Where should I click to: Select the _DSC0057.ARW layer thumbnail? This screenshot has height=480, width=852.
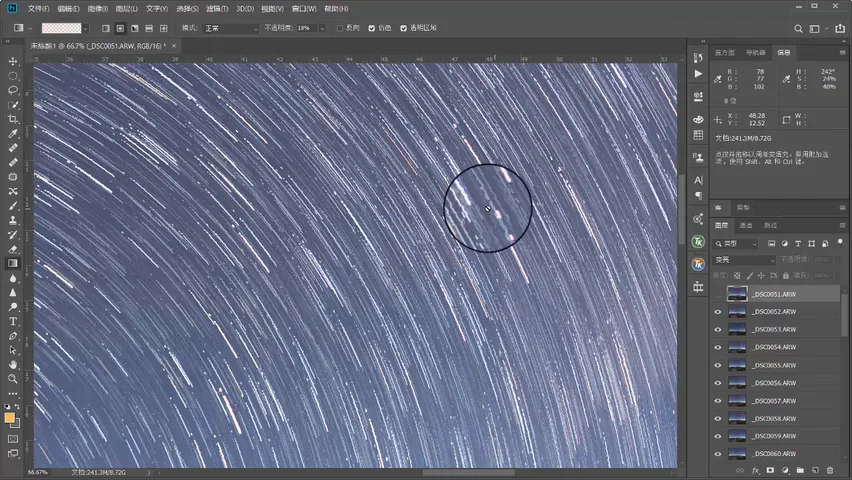737,401
